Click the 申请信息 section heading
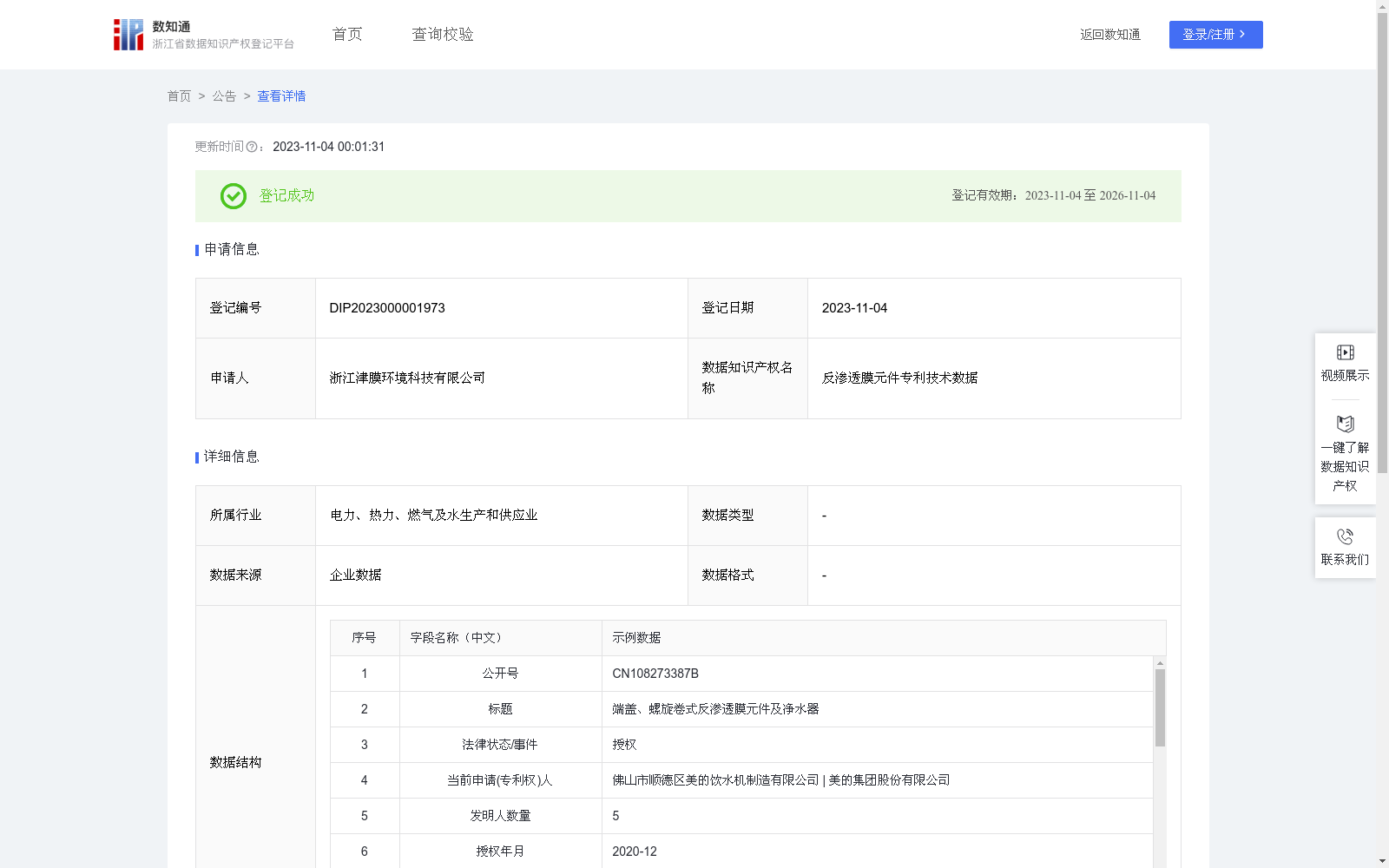This screenshot has width=1389, height=868. tap(231, 250)
